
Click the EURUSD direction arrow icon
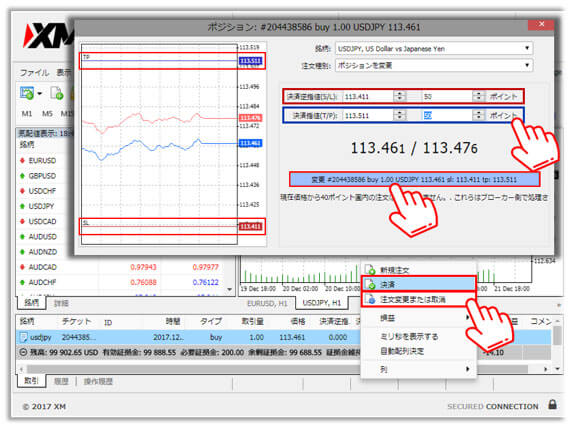point(23,160)
